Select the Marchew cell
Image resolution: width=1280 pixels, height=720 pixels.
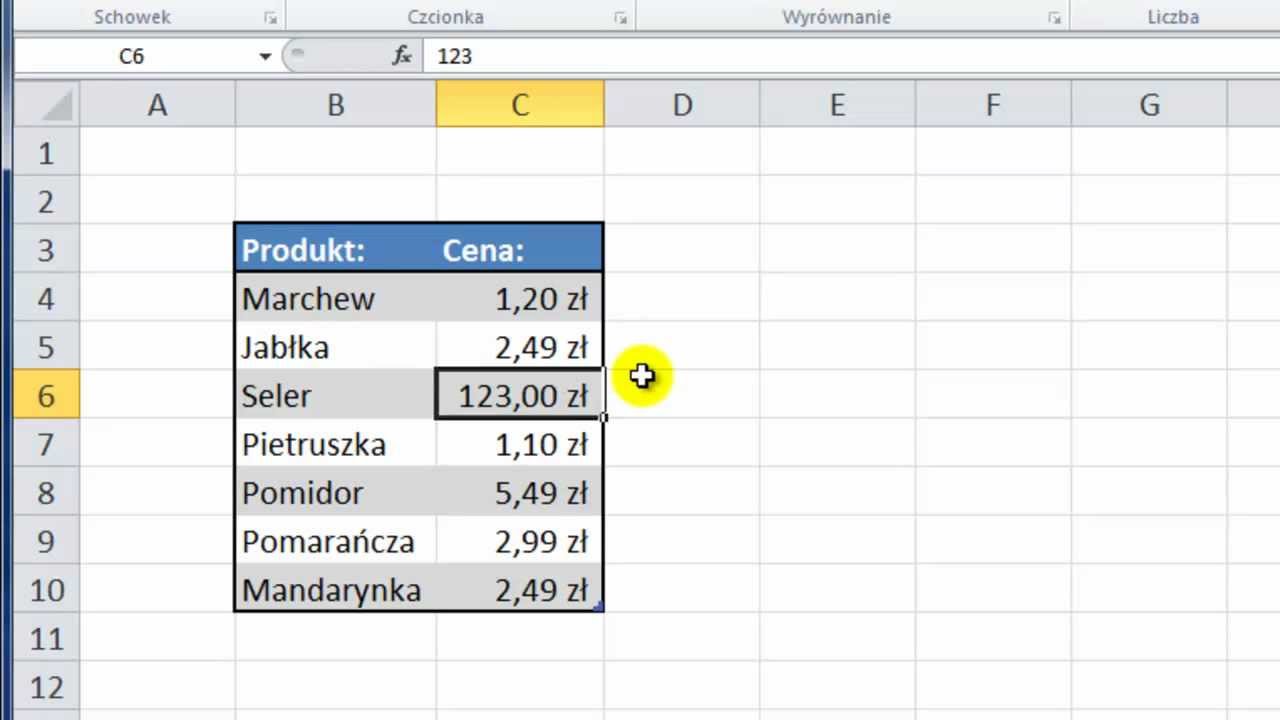coord(335,298)
